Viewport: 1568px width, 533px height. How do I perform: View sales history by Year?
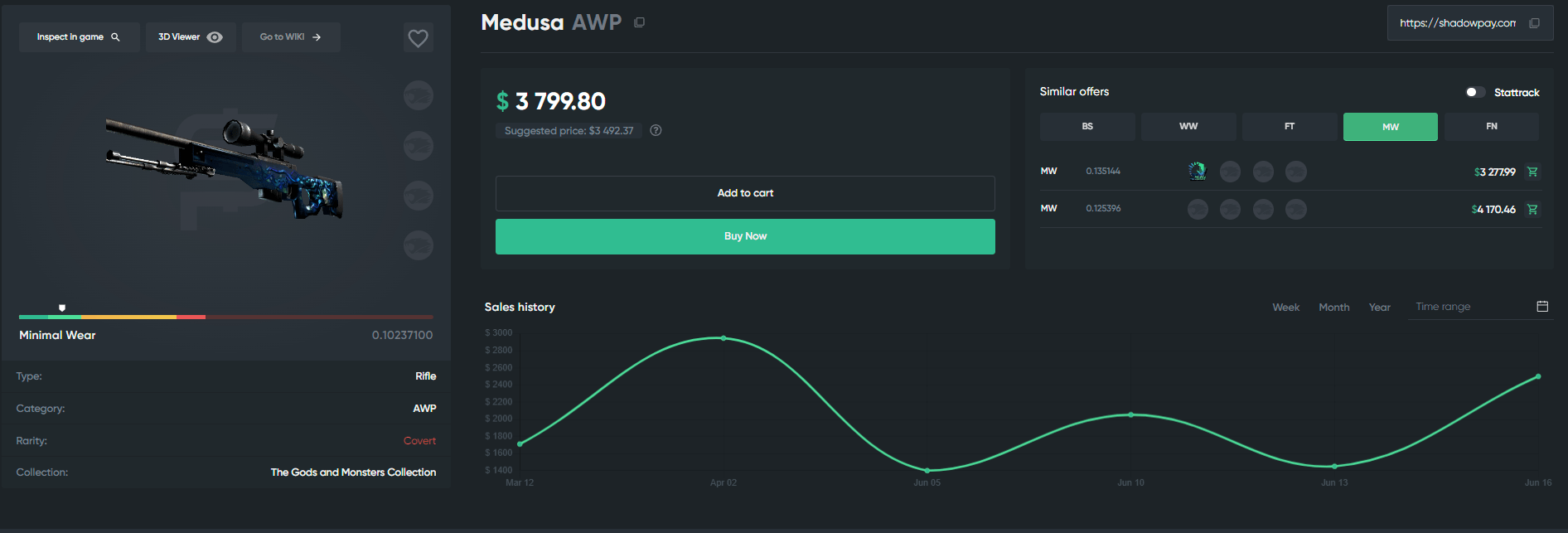(1379, 307)
